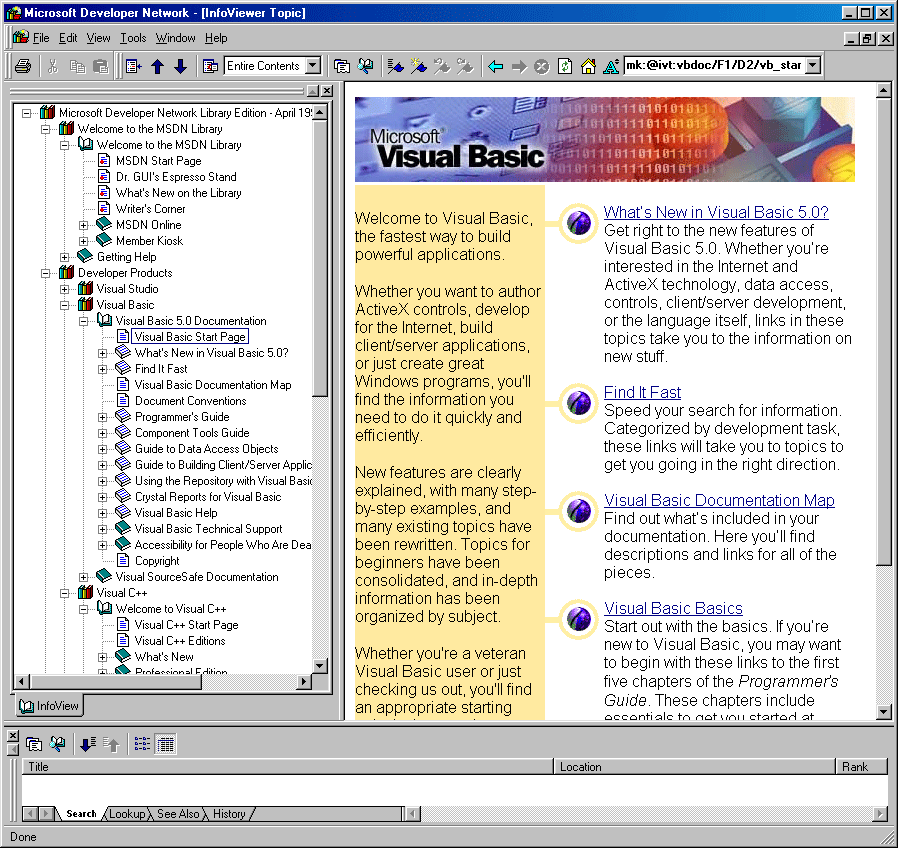The image size is (898, 848).
Task: Expand the Visual Studio tree node
Action: point(65,289)
